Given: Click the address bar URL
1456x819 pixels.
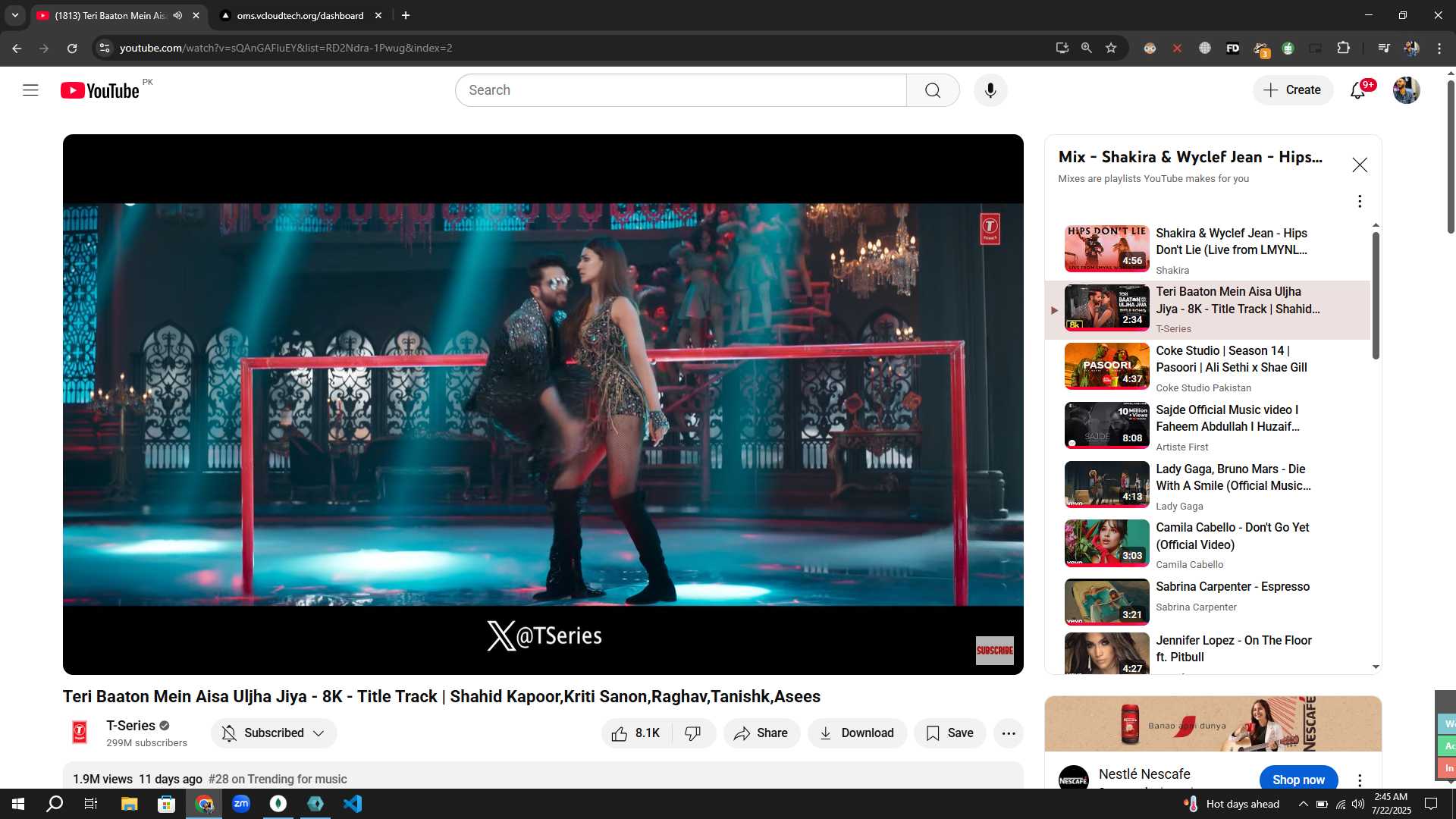Looking at the screenshot, I should [x=286, y=48].
